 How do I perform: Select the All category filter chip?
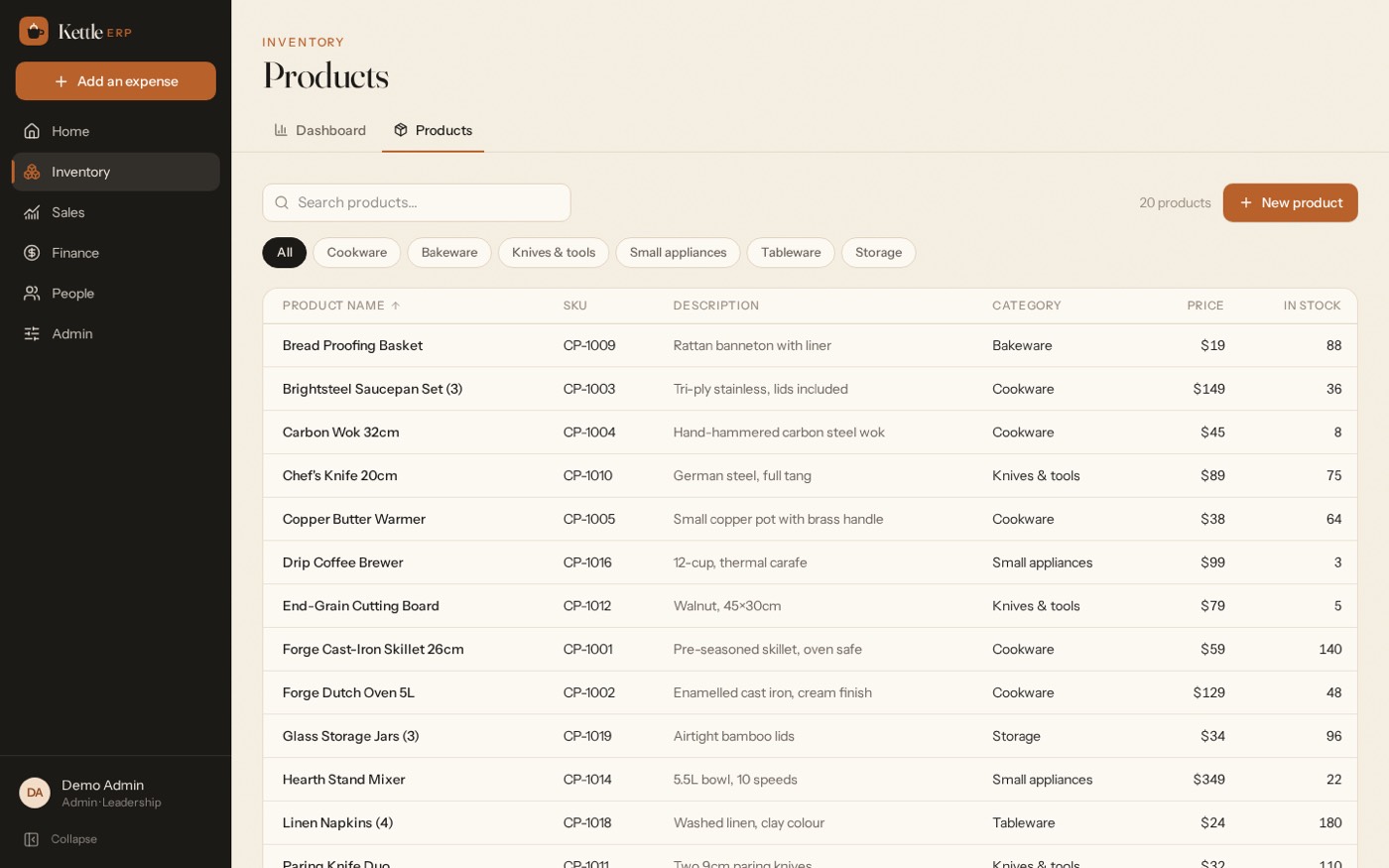click(x=285, y=252)
